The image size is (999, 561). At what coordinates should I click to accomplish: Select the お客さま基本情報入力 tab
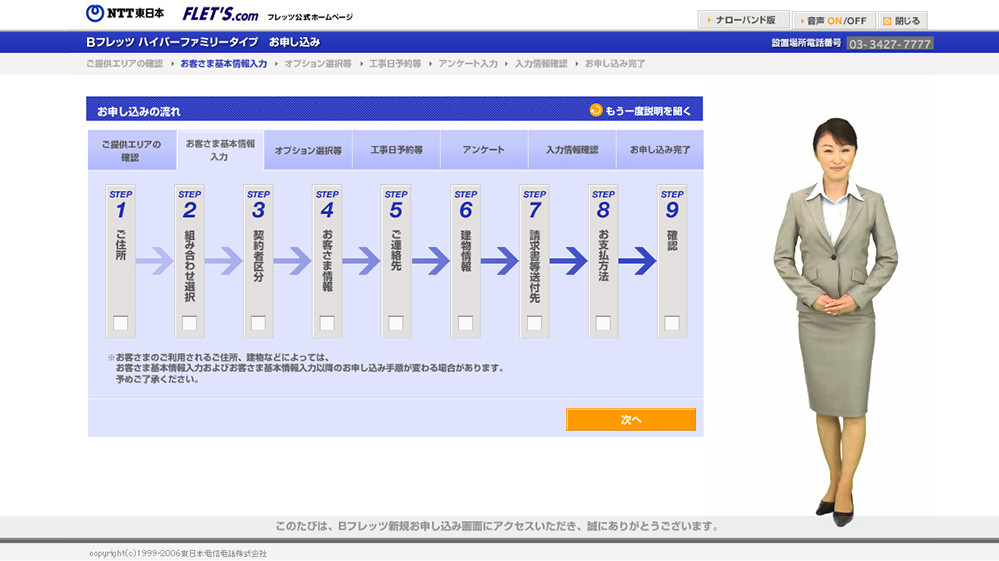pyautogui.click(x=220, y=150)
